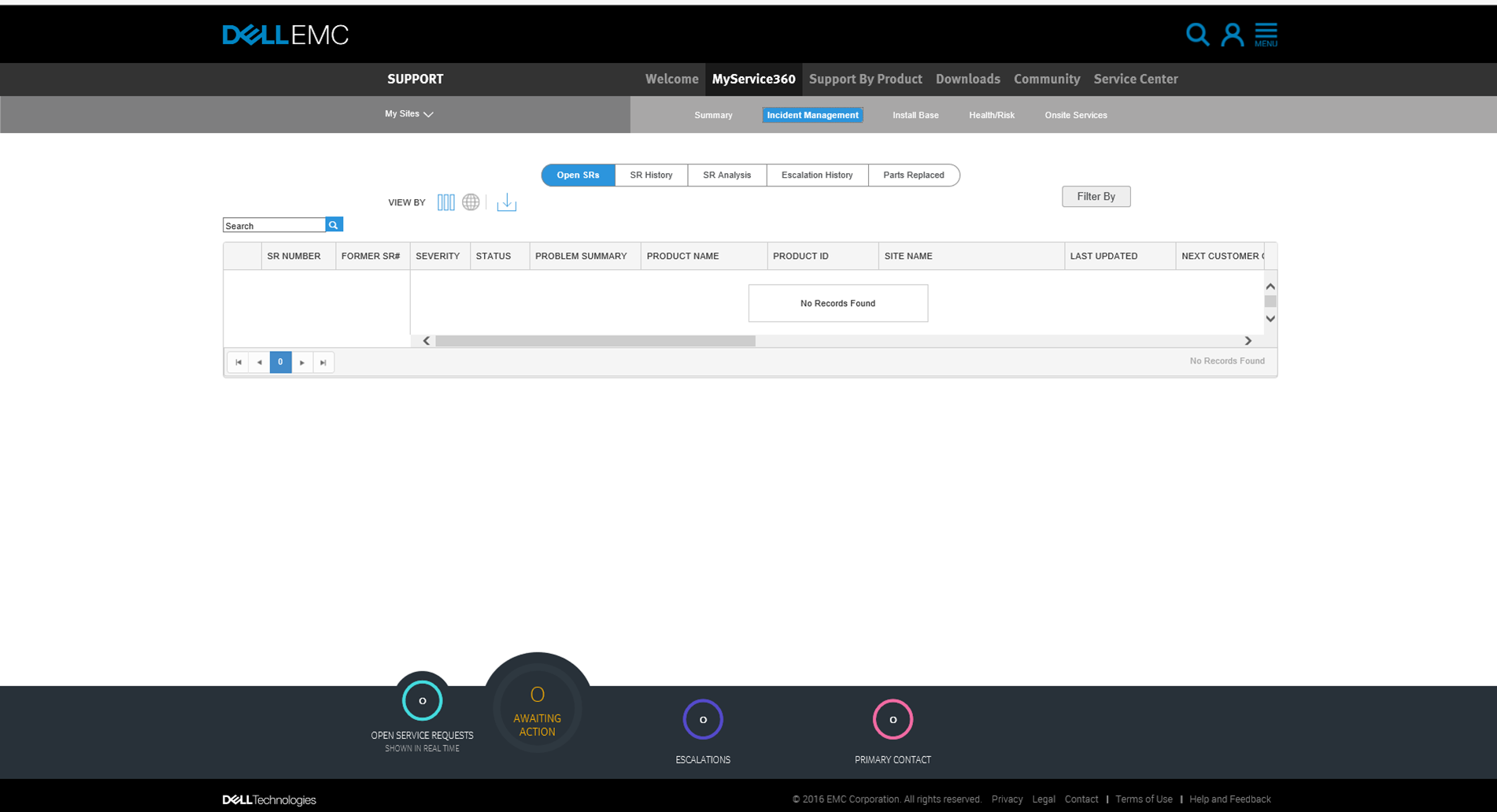1497x812 pixels.
Task: Open the Contact footer link
Action: tap(1081, 799)
